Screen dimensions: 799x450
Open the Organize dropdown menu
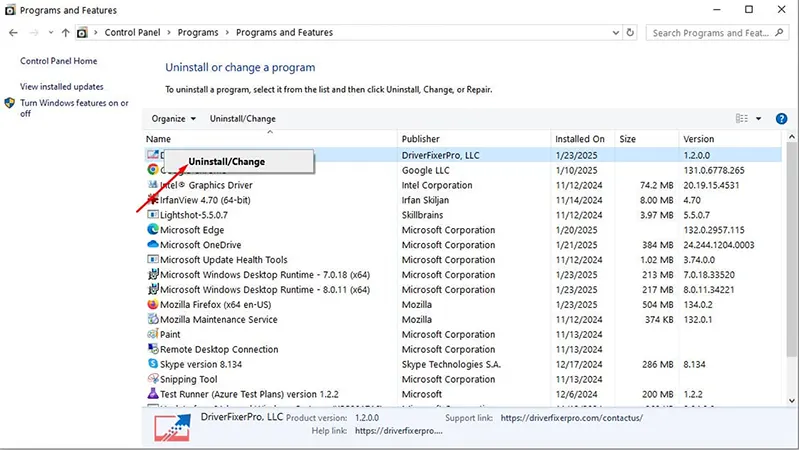pos(173,119)
